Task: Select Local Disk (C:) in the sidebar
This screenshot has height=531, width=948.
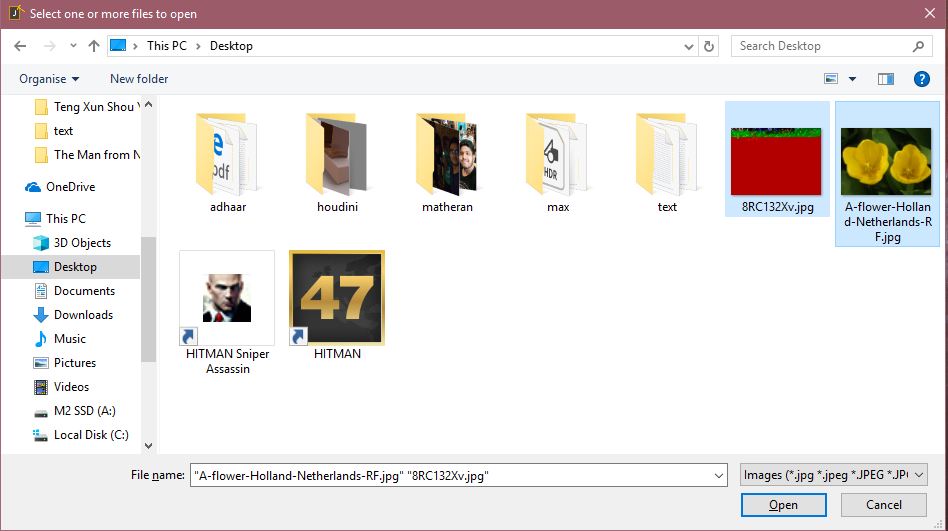Action: coord(90,435)
